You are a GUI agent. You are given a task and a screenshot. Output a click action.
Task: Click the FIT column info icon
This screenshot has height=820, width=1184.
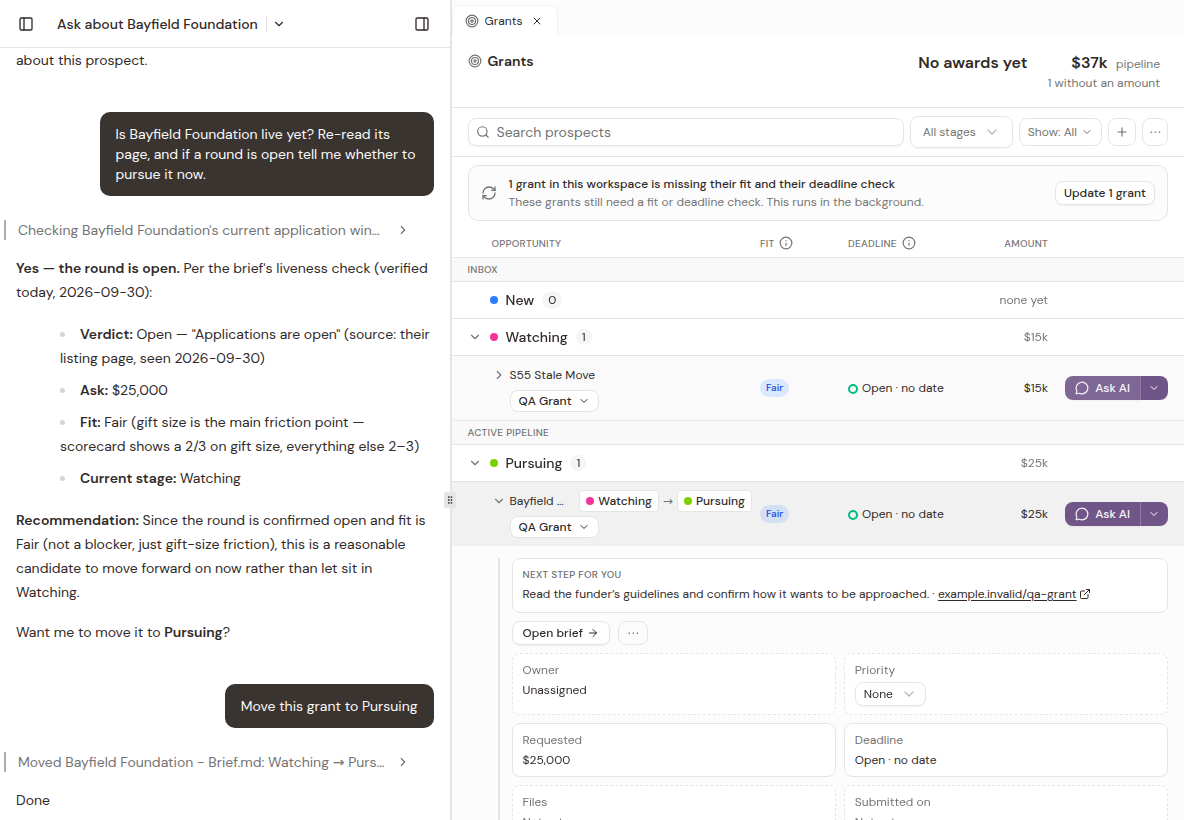tap(786, 243)
